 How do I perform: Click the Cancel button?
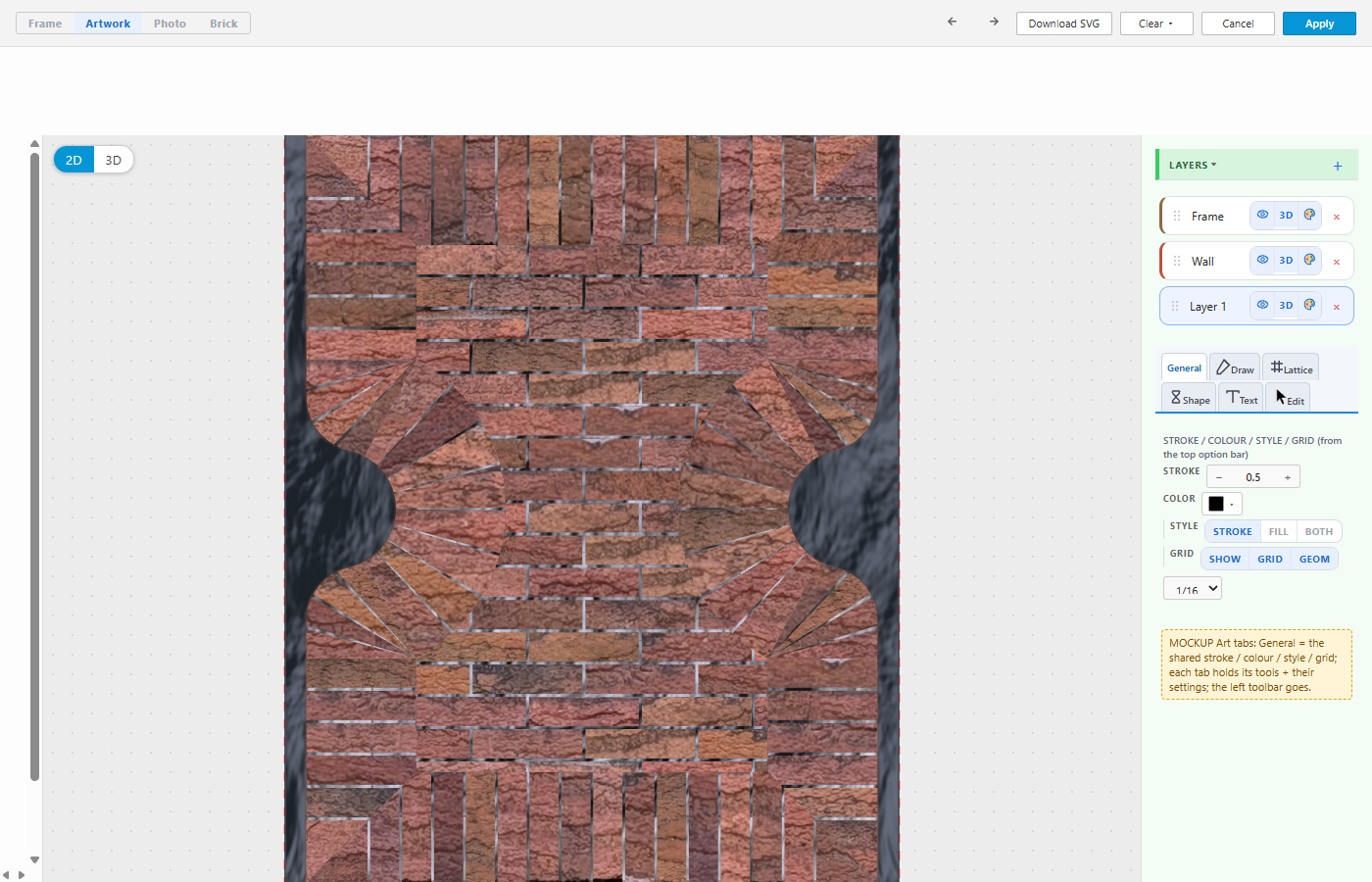point(1238,24)
